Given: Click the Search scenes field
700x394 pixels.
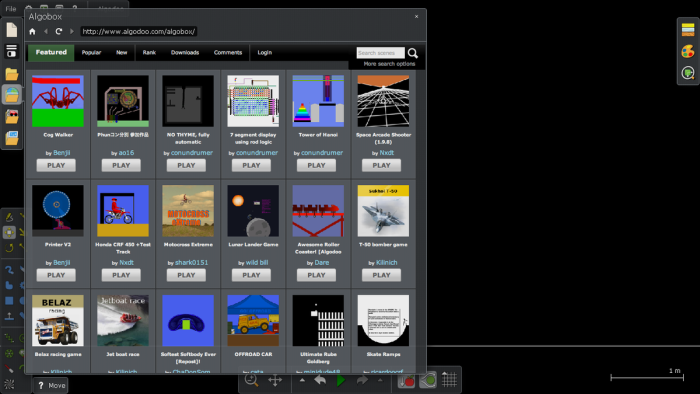Looking at the screenshot, I should tap(380, 53).
